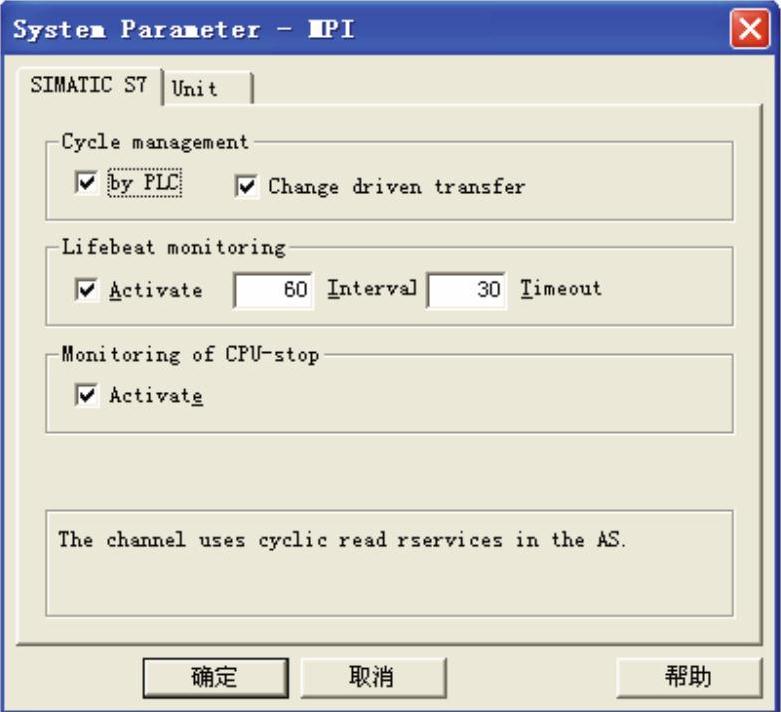
Task: Click the Cycle management group label
Action: (x=155, y=142)
